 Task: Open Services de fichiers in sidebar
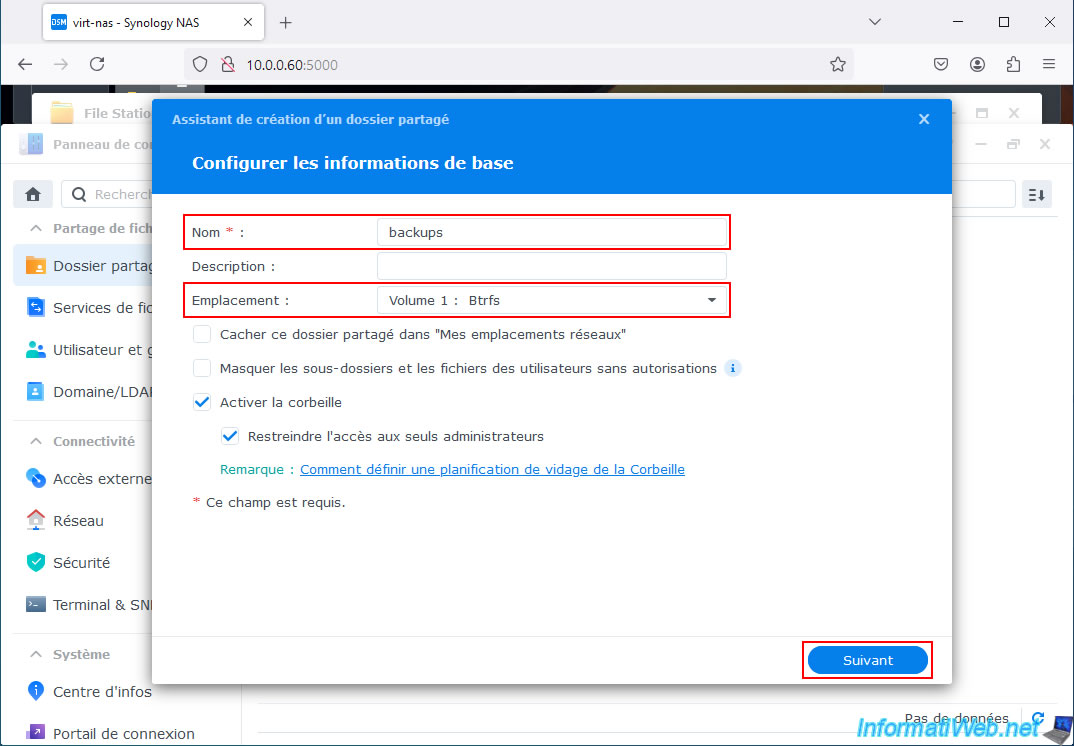(82, 308)
